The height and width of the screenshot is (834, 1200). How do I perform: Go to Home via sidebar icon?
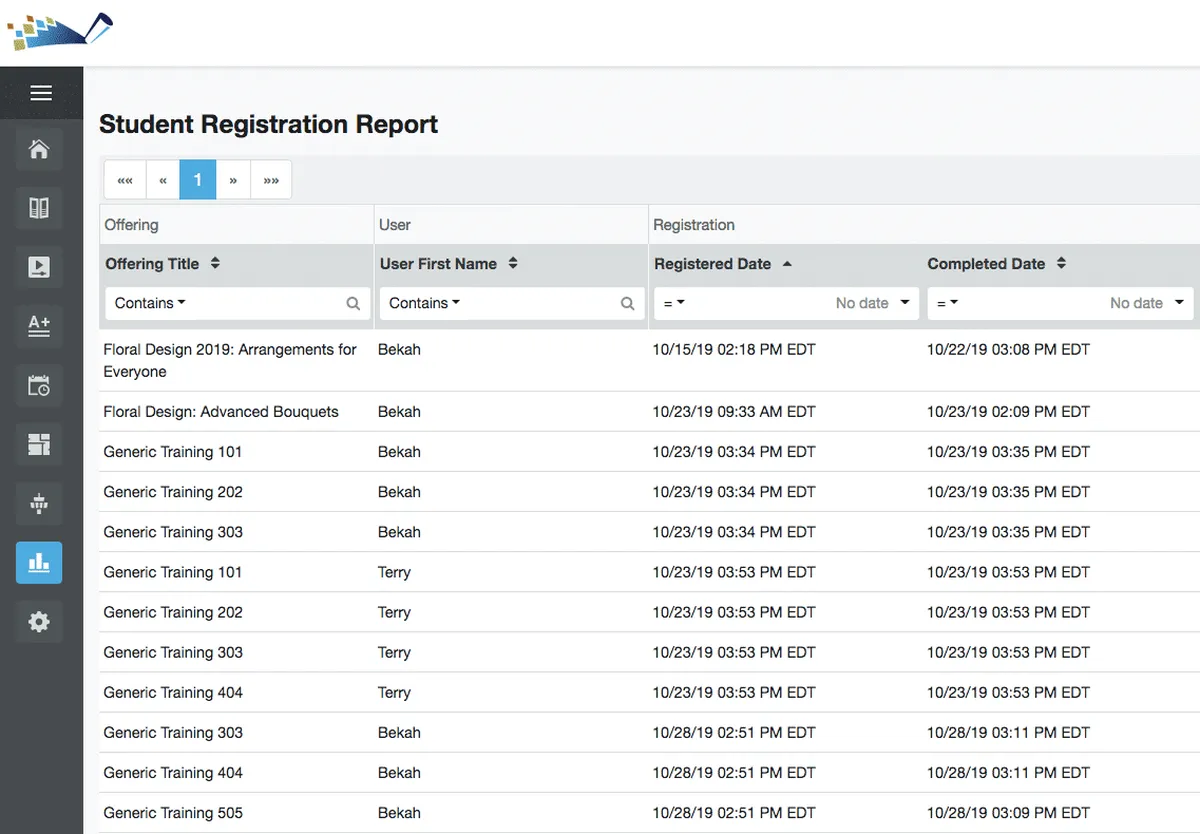(x=39, y=150)
